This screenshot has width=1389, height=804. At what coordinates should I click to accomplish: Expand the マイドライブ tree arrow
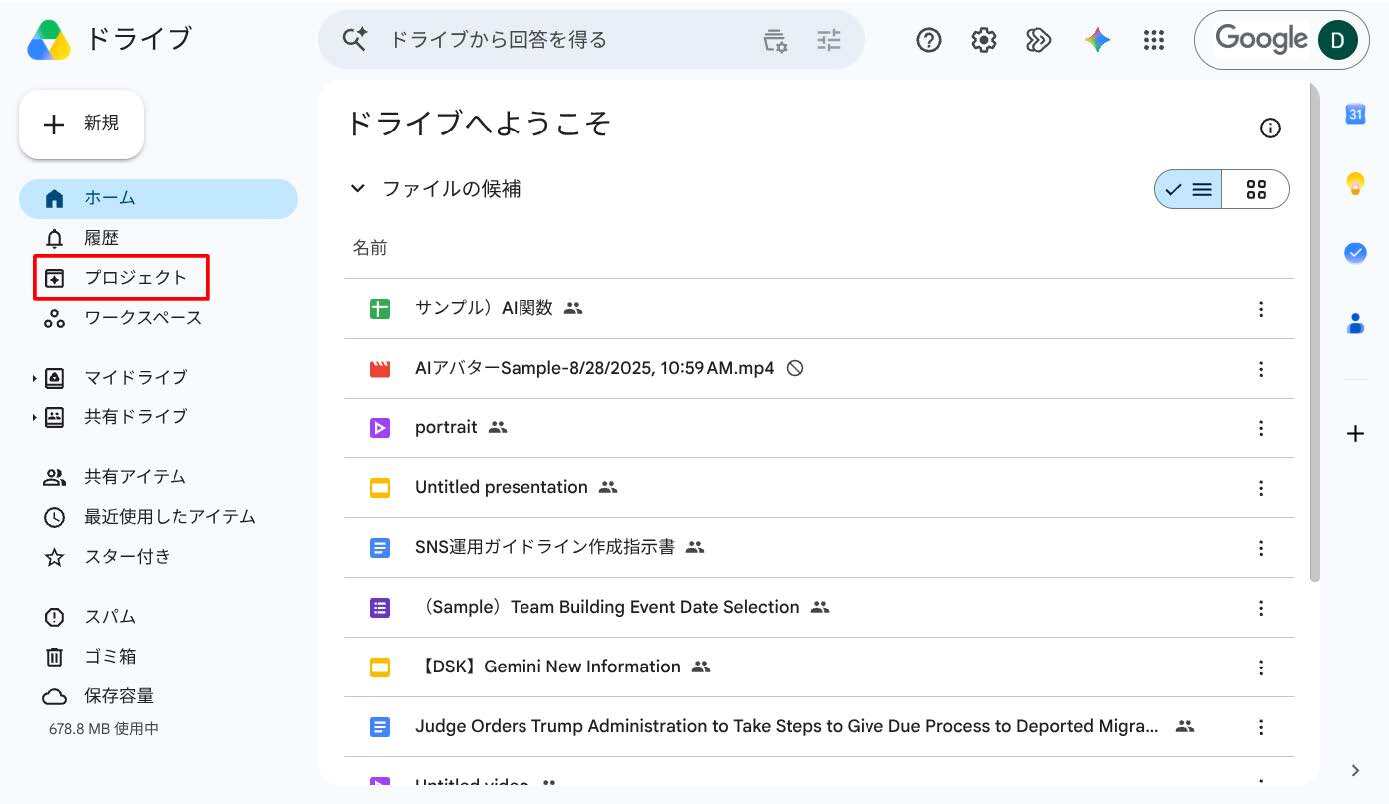click(x=34, y=378)
